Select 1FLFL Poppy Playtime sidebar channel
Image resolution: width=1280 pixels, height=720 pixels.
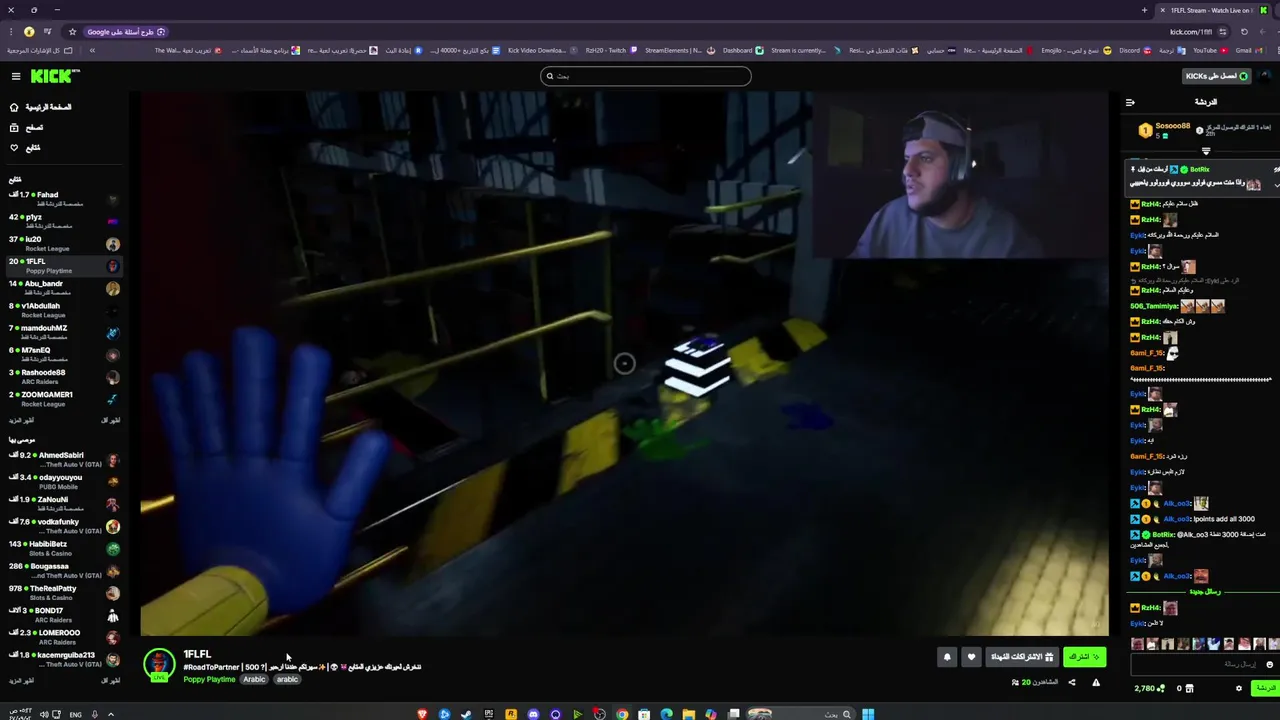[63, 266]
